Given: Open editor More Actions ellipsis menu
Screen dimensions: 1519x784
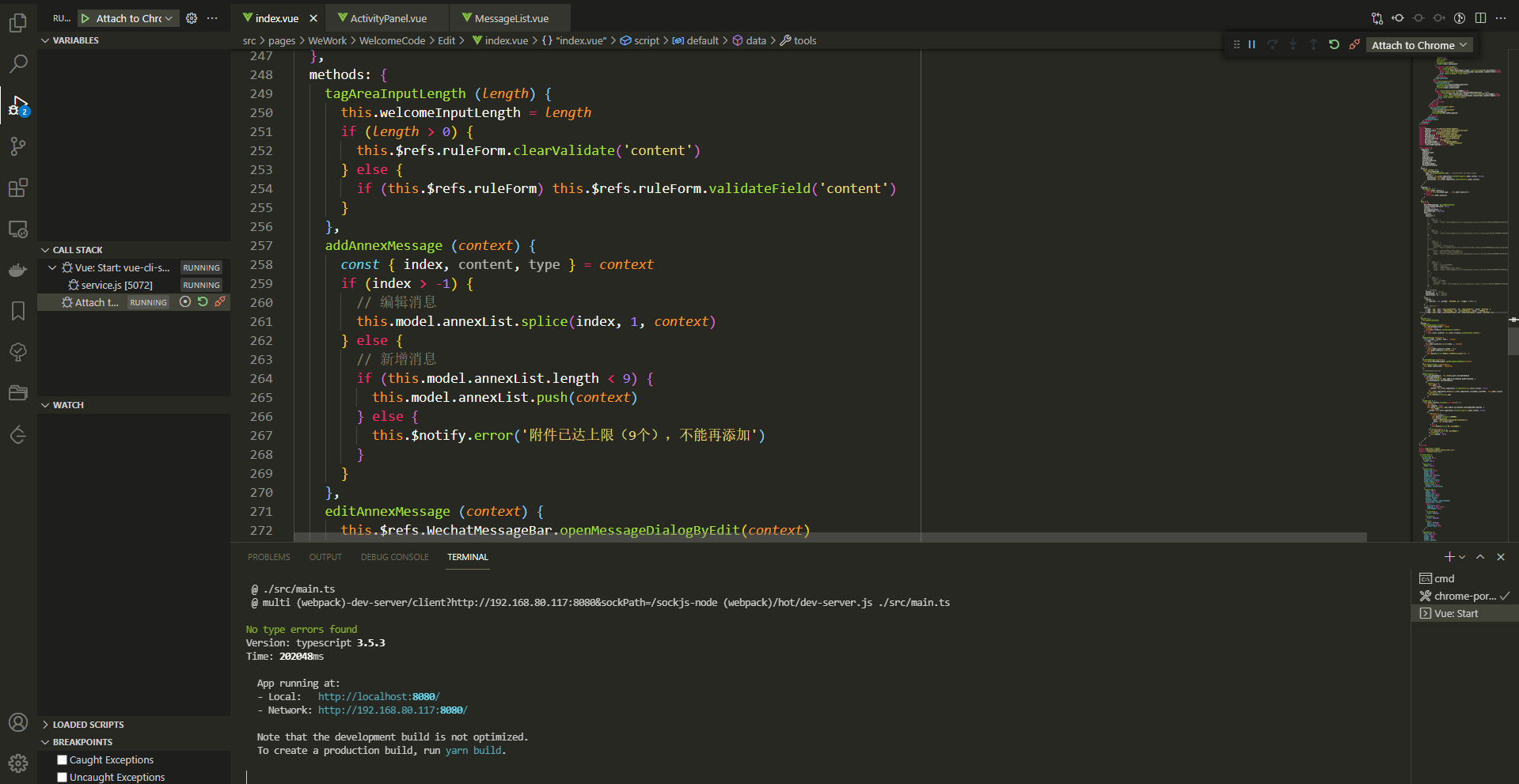Looking at the screenshot, I should (x=1501, y=18).
